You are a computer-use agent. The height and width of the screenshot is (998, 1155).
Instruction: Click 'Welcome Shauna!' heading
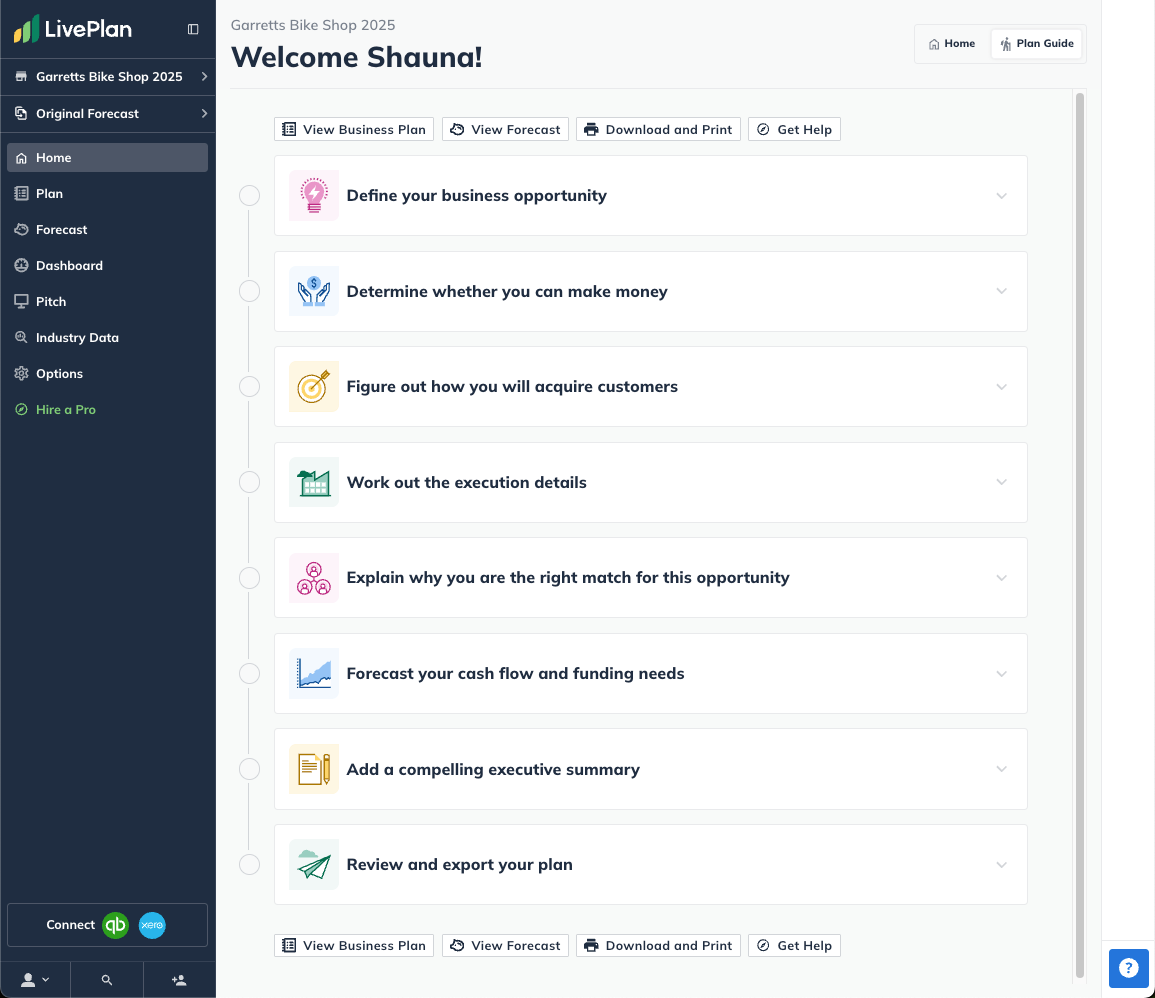pyautogui.click(x=357, y=57)
